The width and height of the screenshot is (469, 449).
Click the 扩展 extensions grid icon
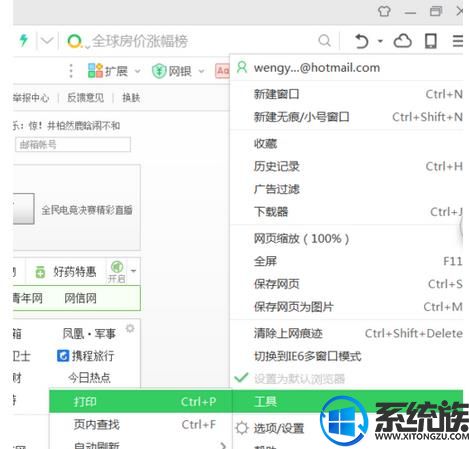(95, 71)
